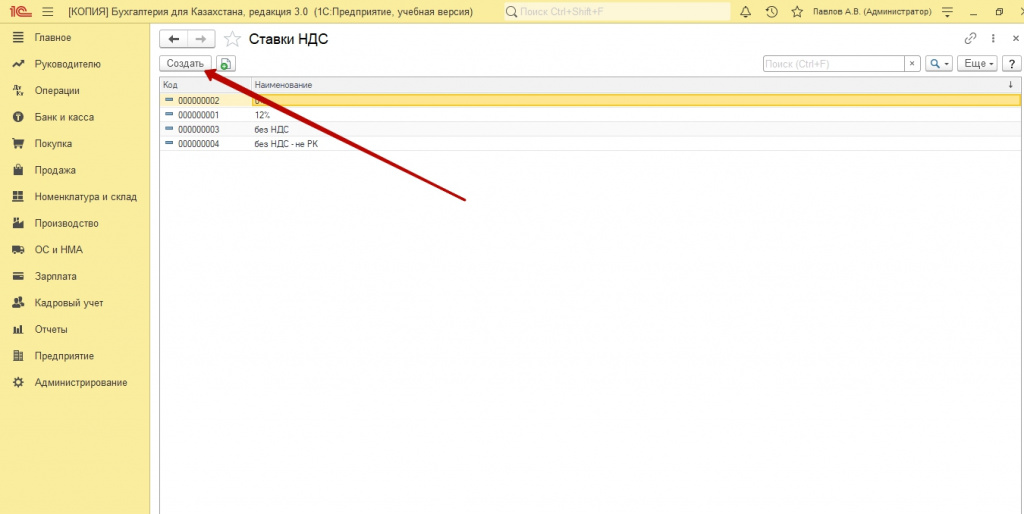Select row with code 000000002
Image resolution: width=1024 pixels, height=514 pixels.
pyautogui.click(x=199, y=101)
